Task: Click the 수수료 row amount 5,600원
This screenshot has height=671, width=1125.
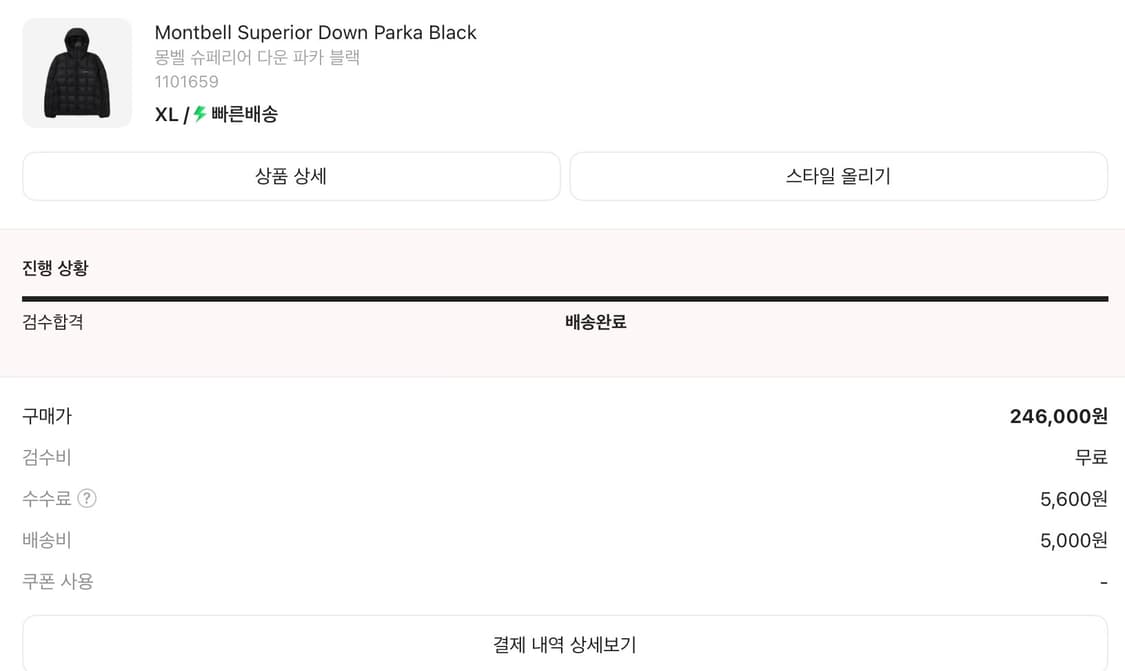Action: click(1072, 499)
